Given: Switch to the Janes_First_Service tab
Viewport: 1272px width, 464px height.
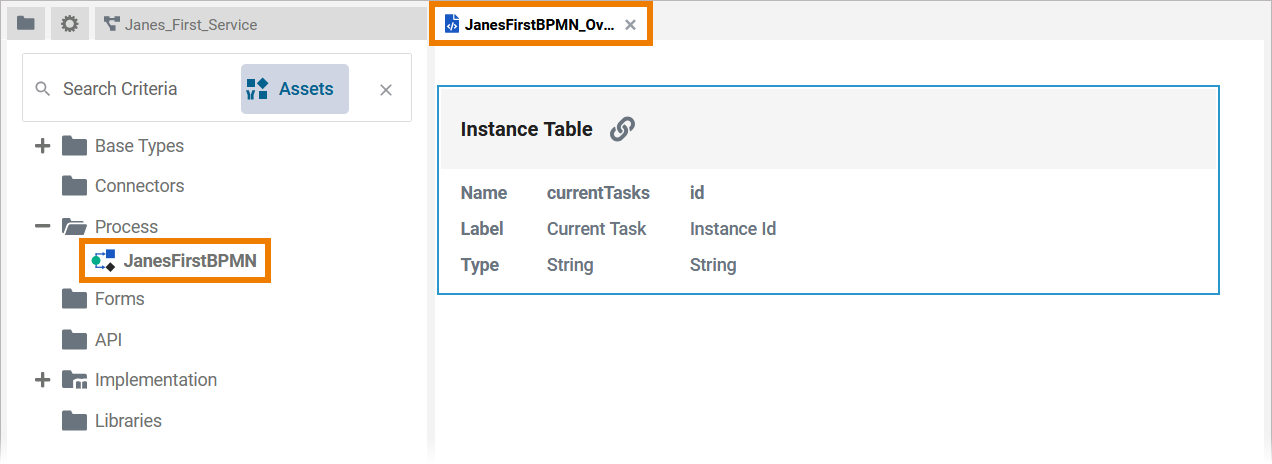Looking at the screenshot, I should pyautogui.click(x=190, y=25).
